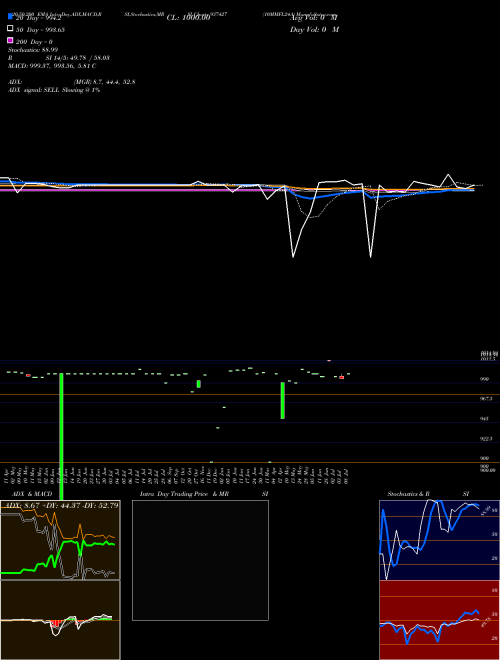Screen dimensions: 500x660
Task: Click the 'ADX: 8.67 +DY: 44.37 -DY: 52.79' header
Action: tap(60, 505)
